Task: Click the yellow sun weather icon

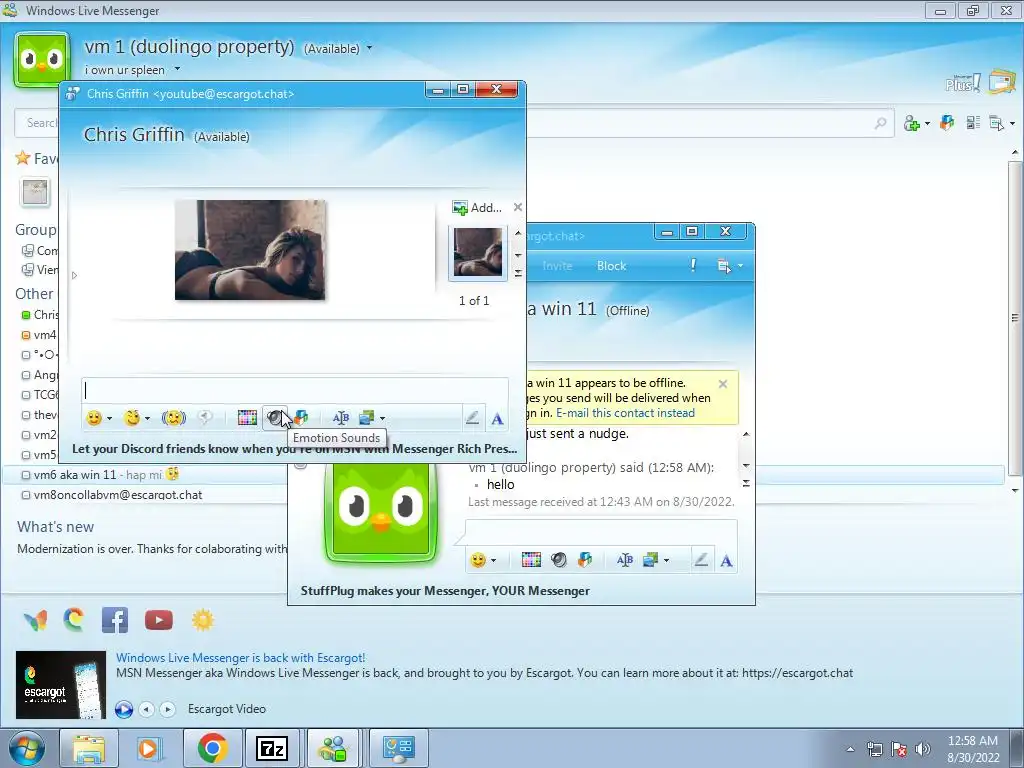Action: [202, 620]
